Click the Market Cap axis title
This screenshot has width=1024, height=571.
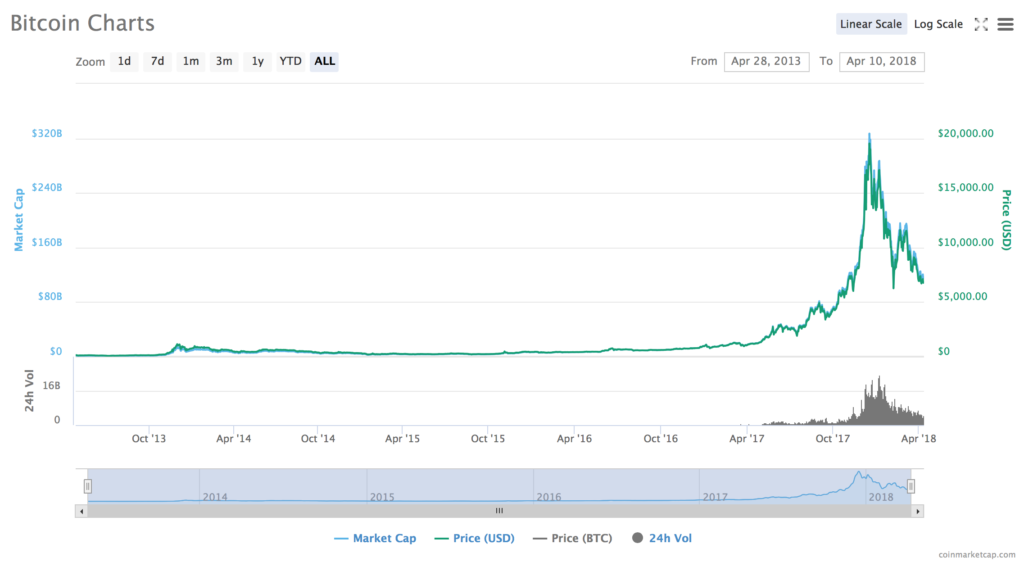click(x=19, y=220)
